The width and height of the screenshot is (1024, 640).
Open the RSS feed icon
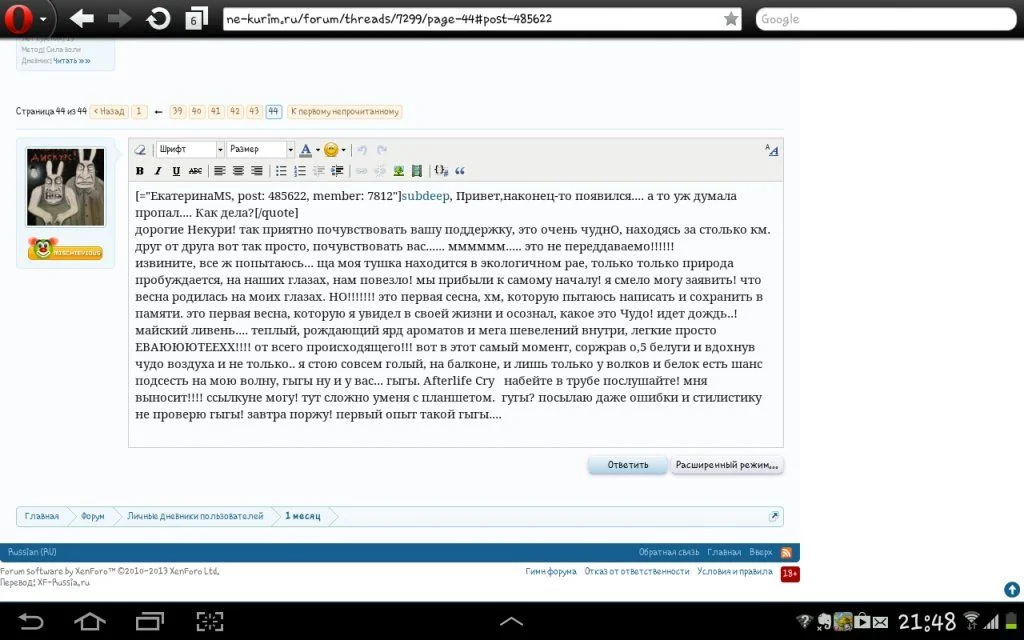click(786, 552)
